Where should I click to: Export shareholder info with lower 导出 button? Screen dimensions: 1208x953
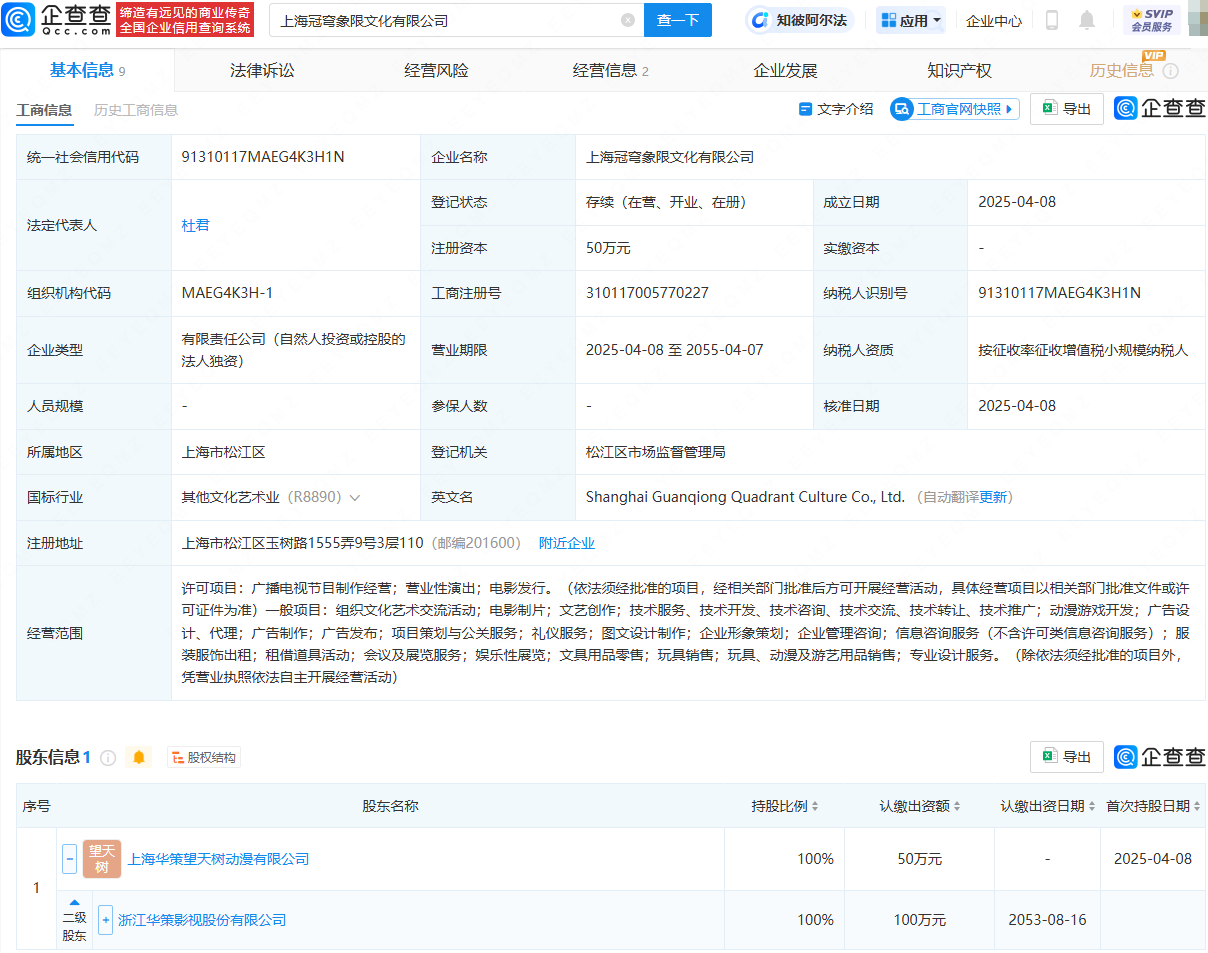[x=1067, y=757]
